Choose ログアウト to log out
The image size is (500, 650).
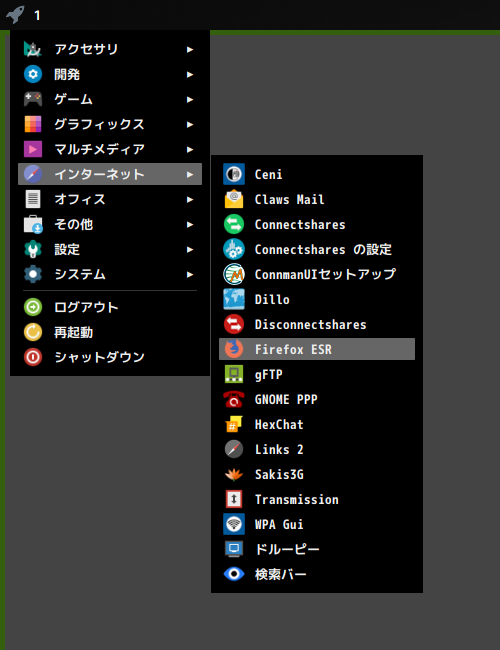pyautogui.click(x=110, y=307)
